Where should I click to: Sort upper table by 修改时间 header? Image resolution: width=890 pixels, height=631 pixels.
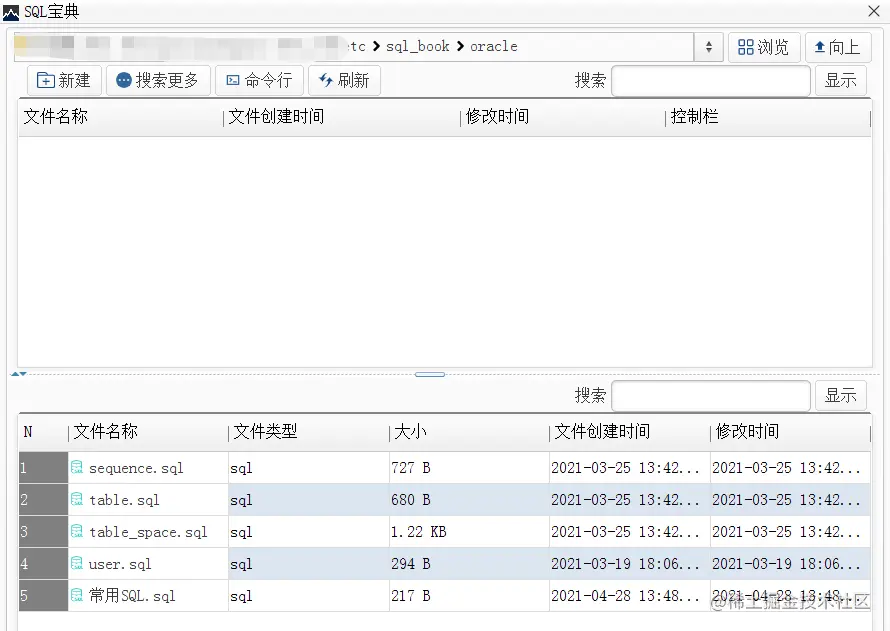[562, 117]
